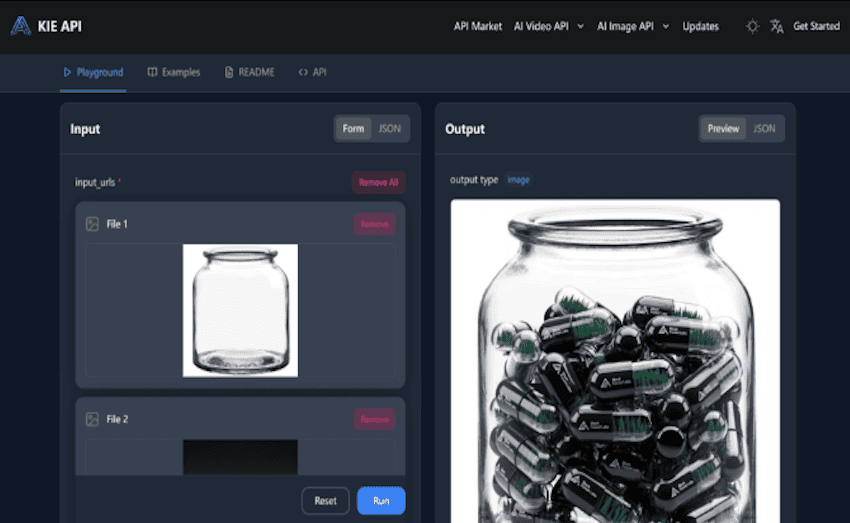Click the File 1 image icon
The height and width of the screenshot is (523, 850).
coord(92,224)
